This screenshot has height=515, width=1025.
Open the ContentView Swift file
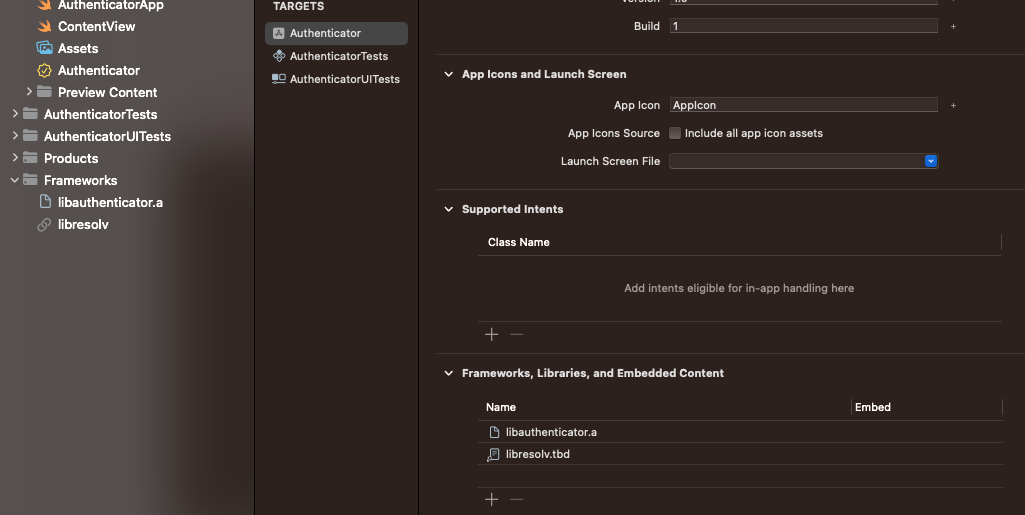point(96,26)
